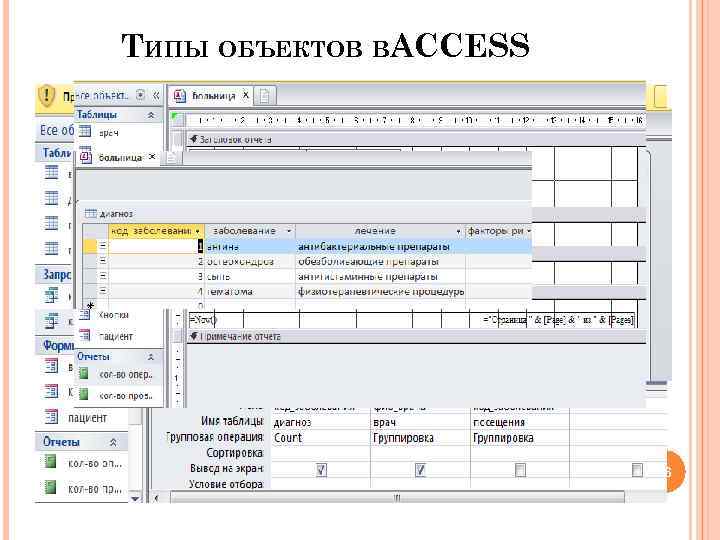Select the Примечание отчета section bar
Screen dimensions: 720x540
[416, 337]
